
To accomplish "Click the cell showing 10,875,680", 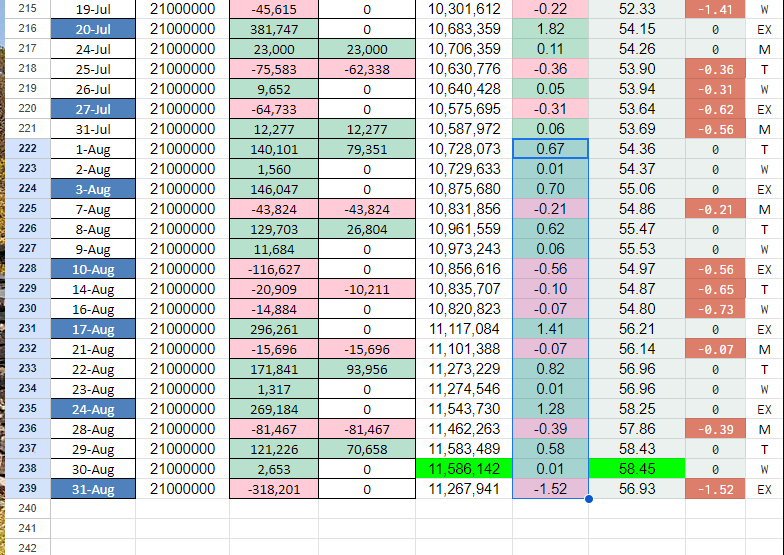I will [x=464, y=189].
